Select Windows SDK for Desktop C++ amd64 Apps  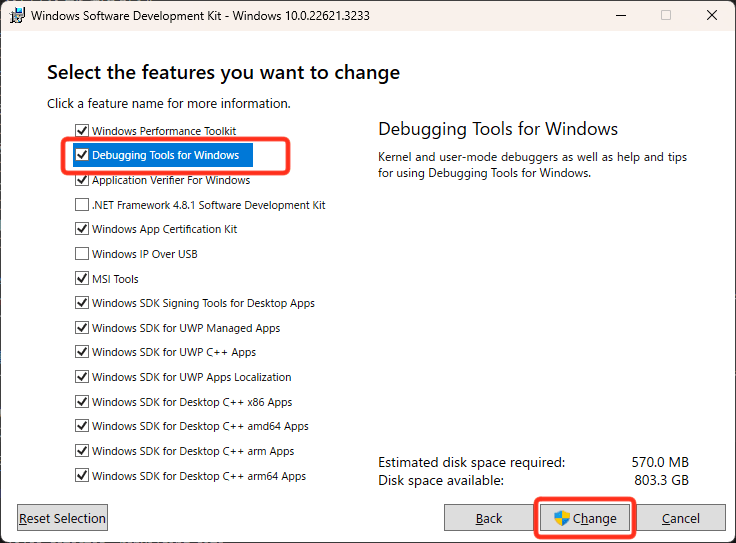tap(200, 427)
